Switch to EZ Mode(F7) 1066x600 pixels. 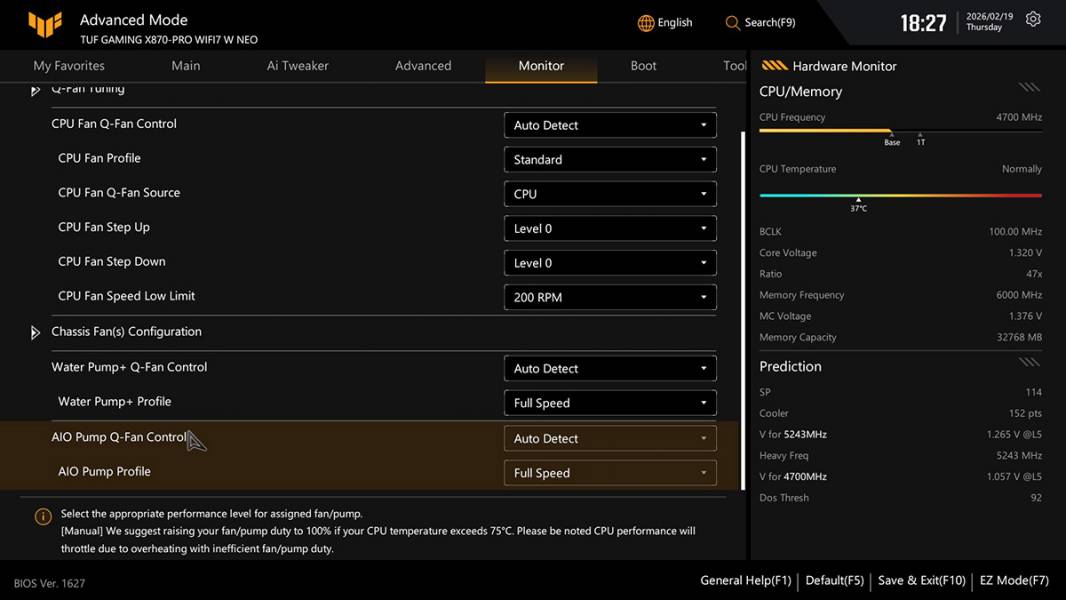coord(1014,581)
